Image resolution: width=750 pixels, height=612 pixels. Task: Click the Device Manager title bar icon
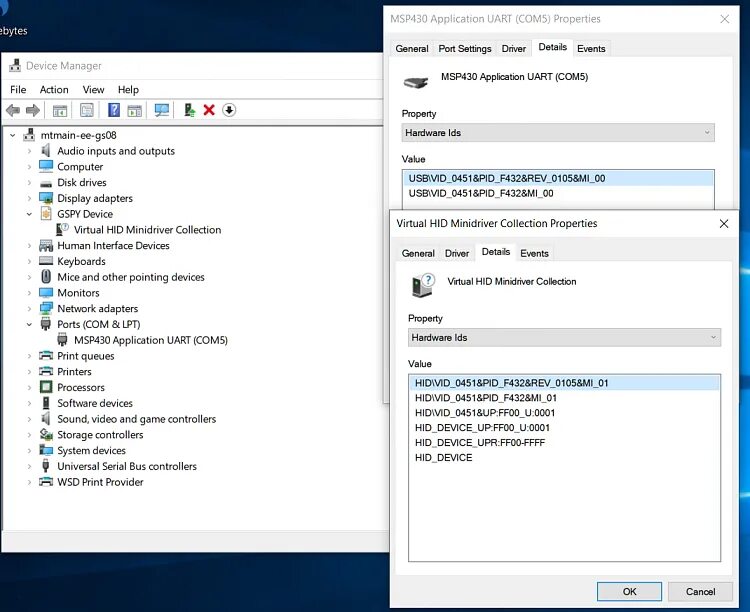pos(15,65)
